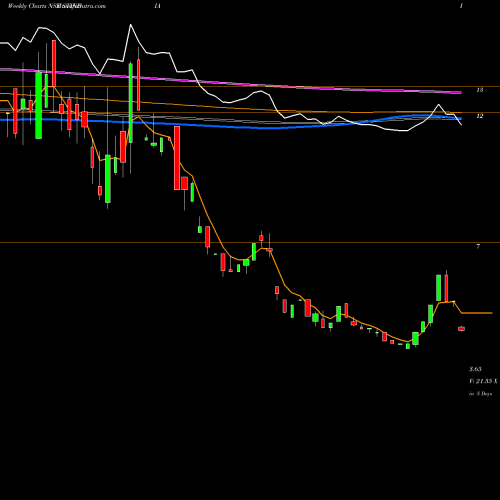Image resolution: width=500 pixels, height=500 pixels.
Task: Click the '12' price axis label
Action: coord(480,116)
